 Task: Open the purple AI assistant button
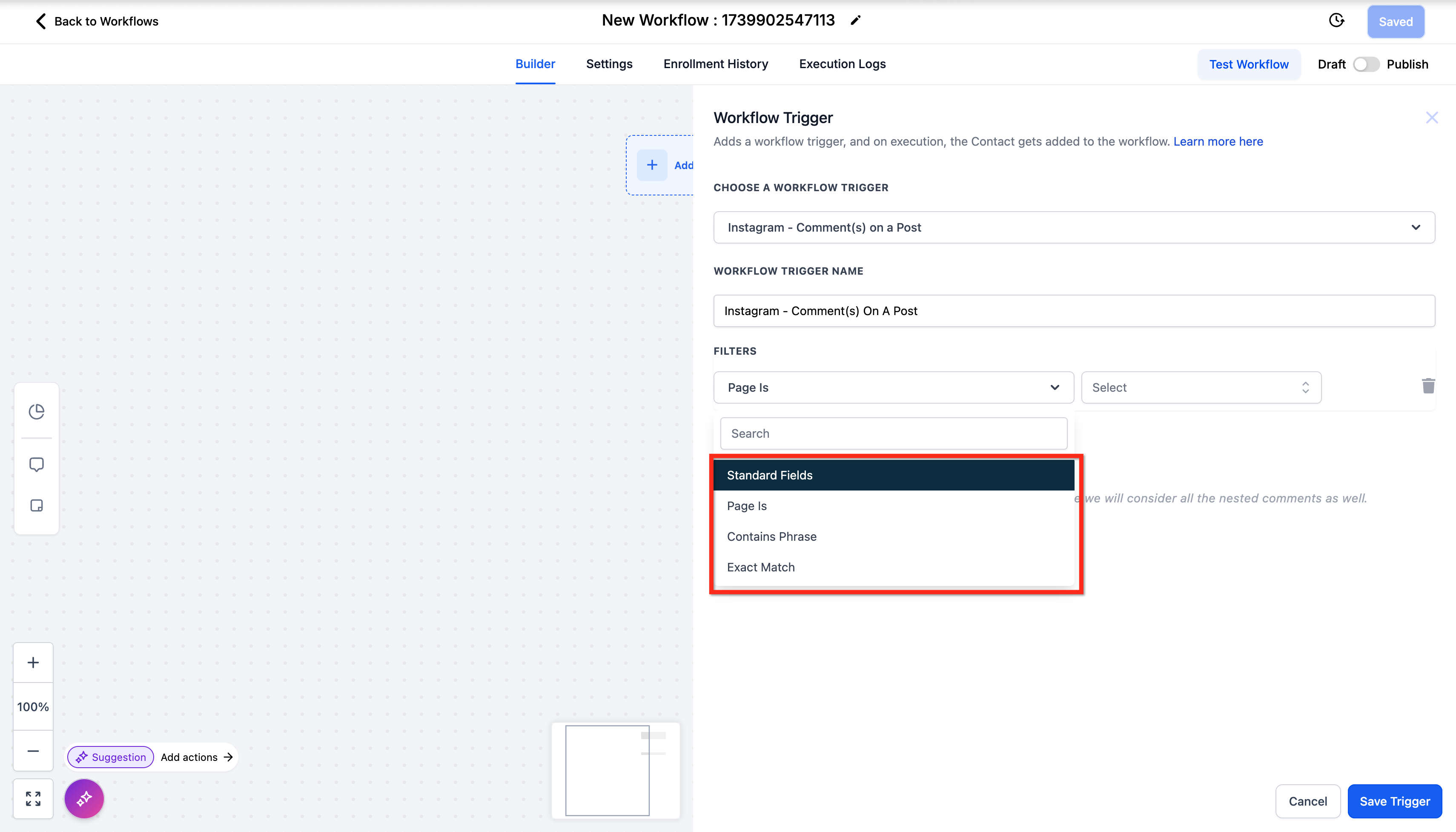pyautogui.click(x=84, y=798)
